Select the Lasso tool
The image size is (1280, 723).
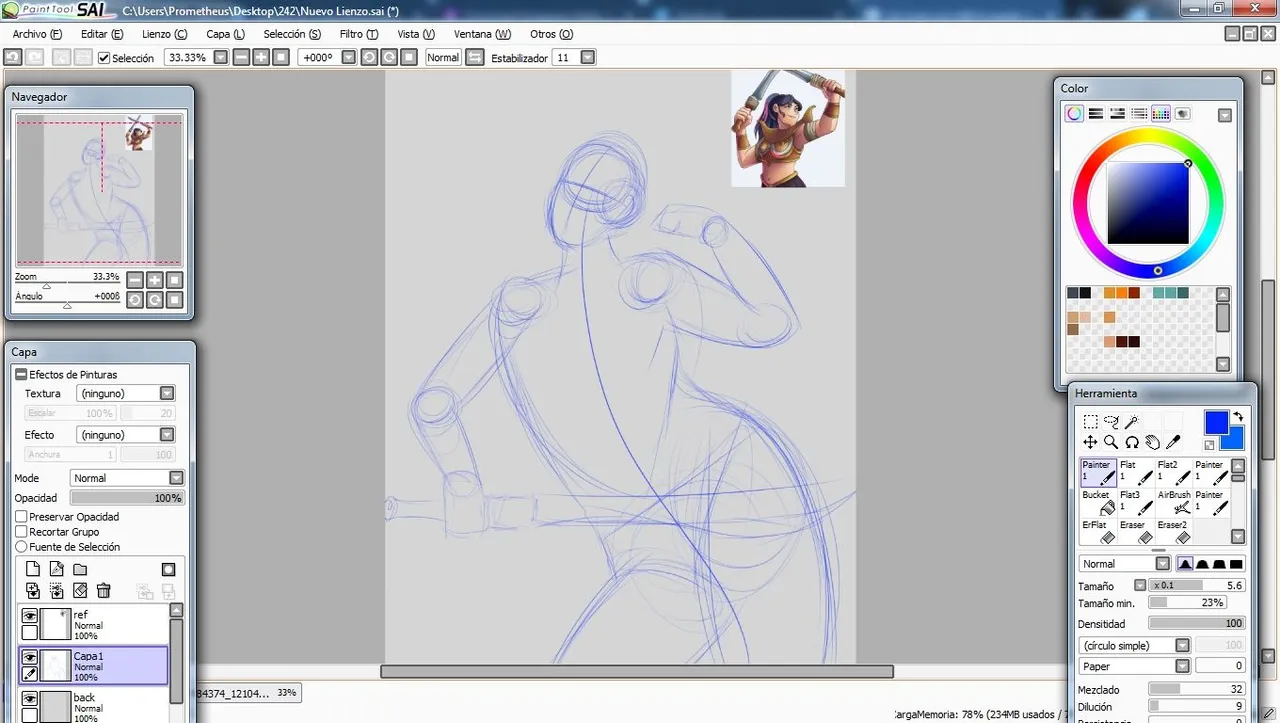coord(1111,422)
